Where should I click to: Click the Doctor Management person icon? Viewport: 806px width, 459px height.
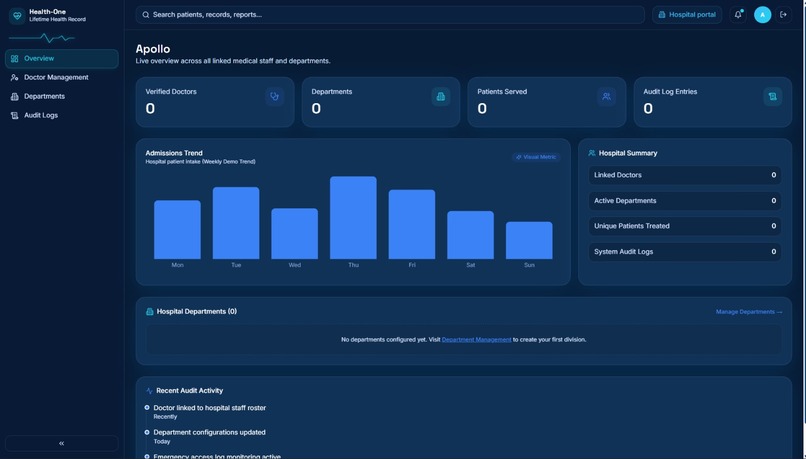click(14, 78)
